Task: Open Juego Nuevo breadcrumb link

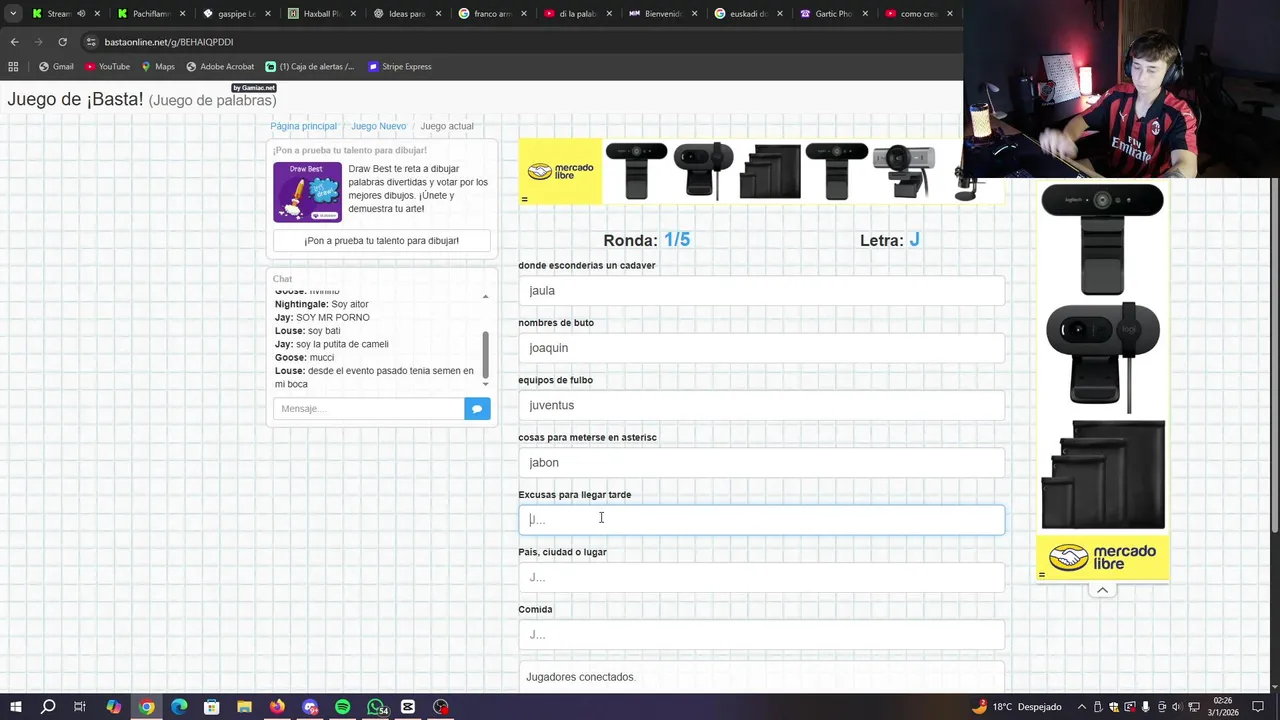Action: [378, 126]
